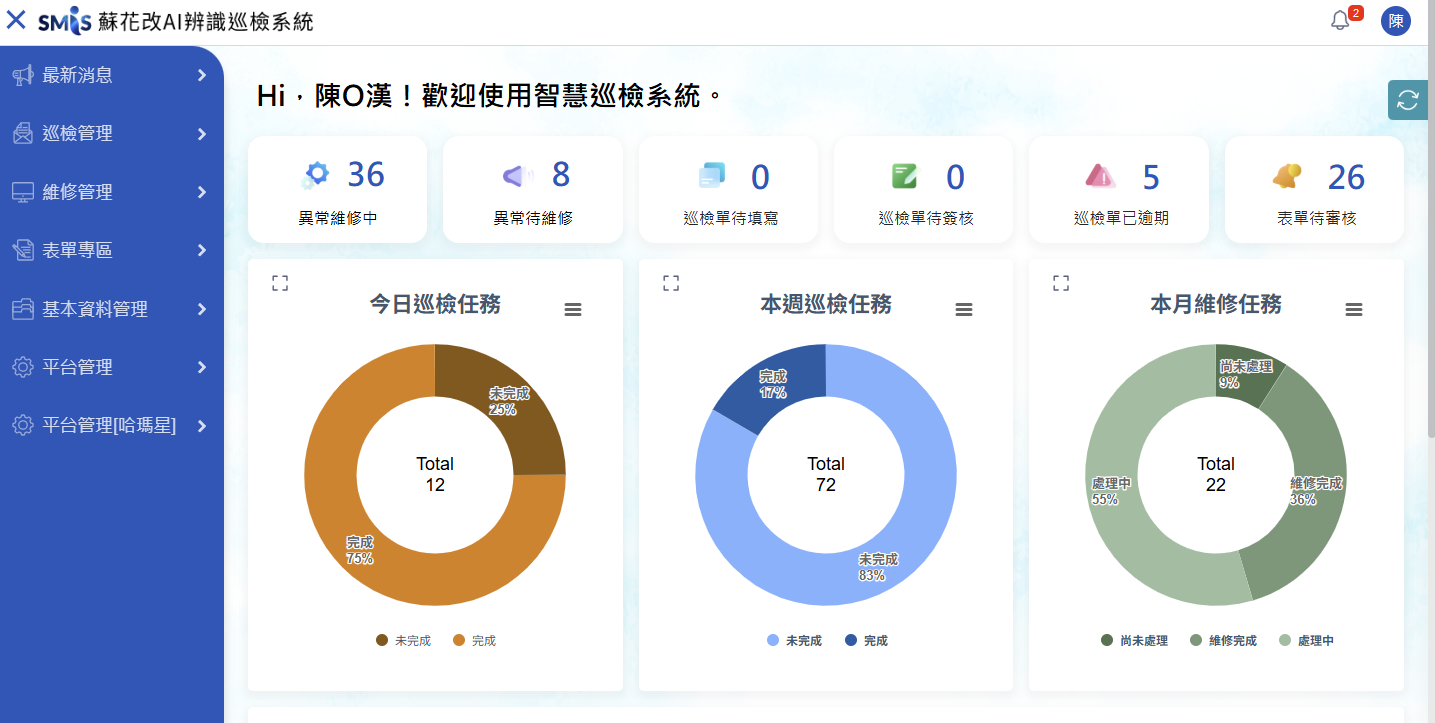Open 本月維修任務 chart hamburger menu
Screen dimensions: 1435x723
click(x=1354, y=310)
